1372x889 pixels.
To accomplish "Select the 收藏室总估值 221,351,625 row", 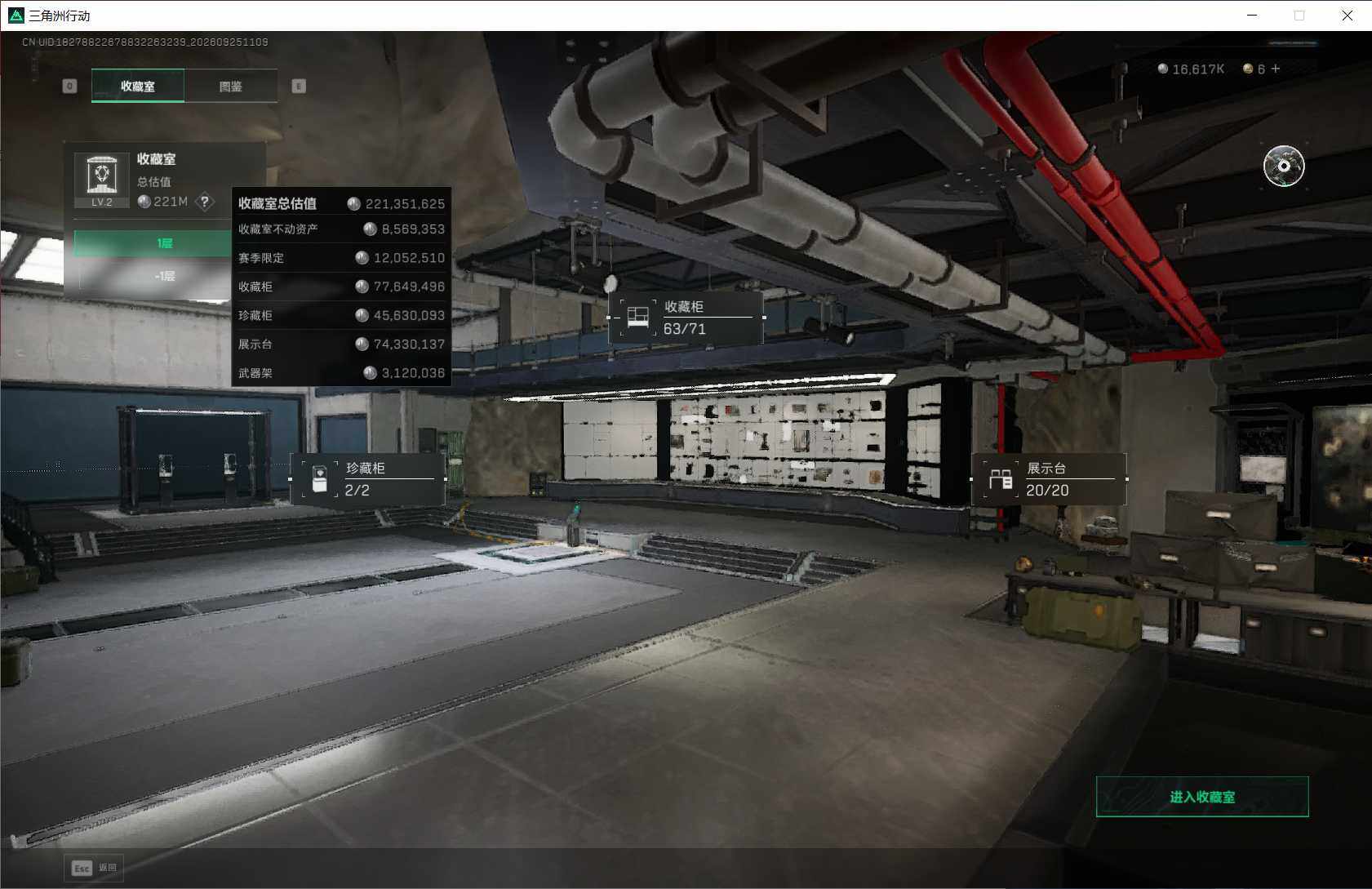I will click(x=341, y=203).
